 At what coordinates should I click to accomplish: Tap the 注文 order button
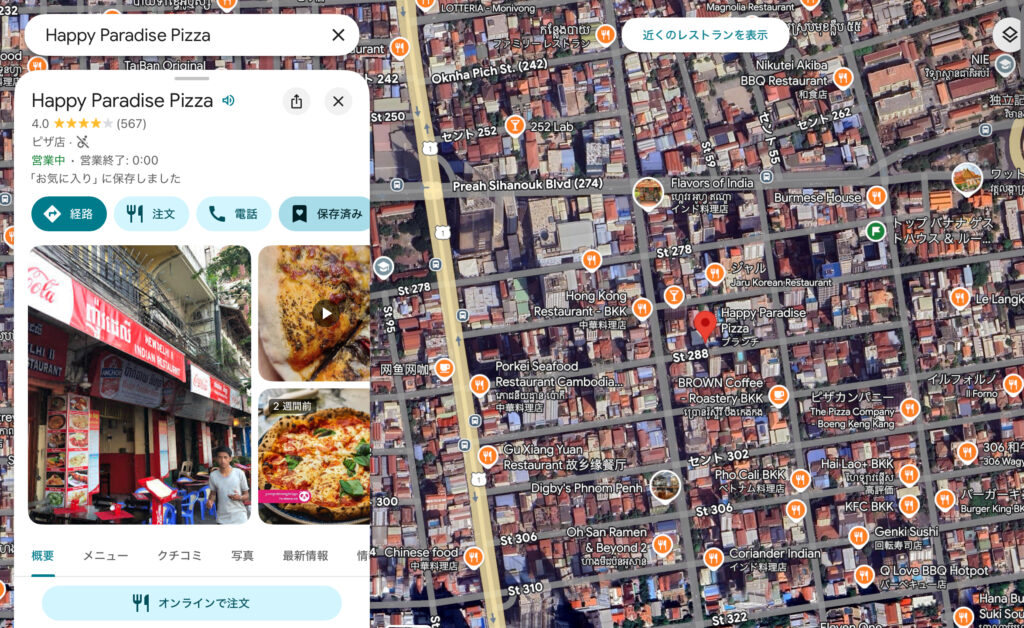pyautogui.click(x=152, y=213)
